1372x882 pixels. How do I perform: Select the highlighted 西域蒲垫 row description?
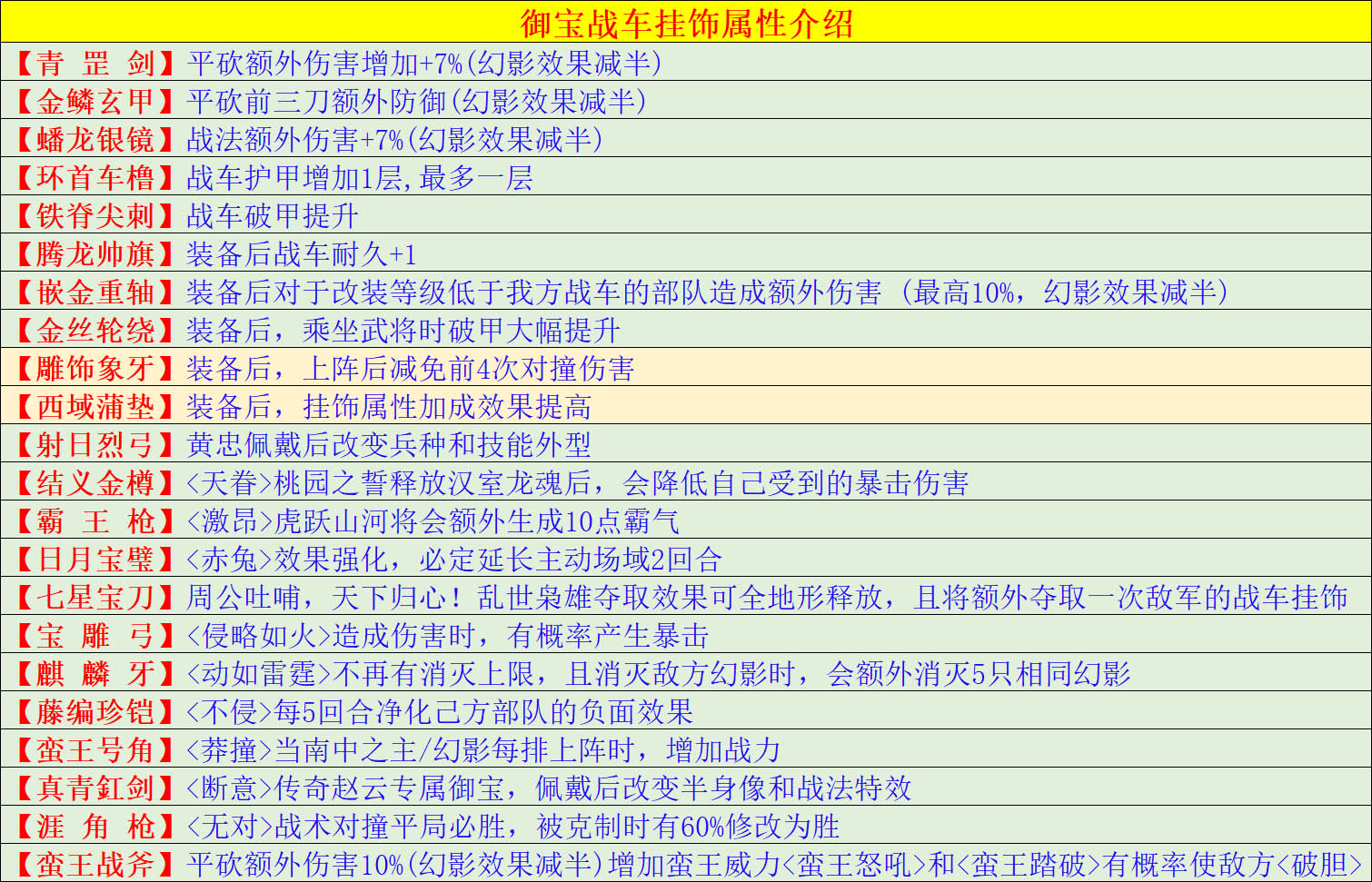388,407
